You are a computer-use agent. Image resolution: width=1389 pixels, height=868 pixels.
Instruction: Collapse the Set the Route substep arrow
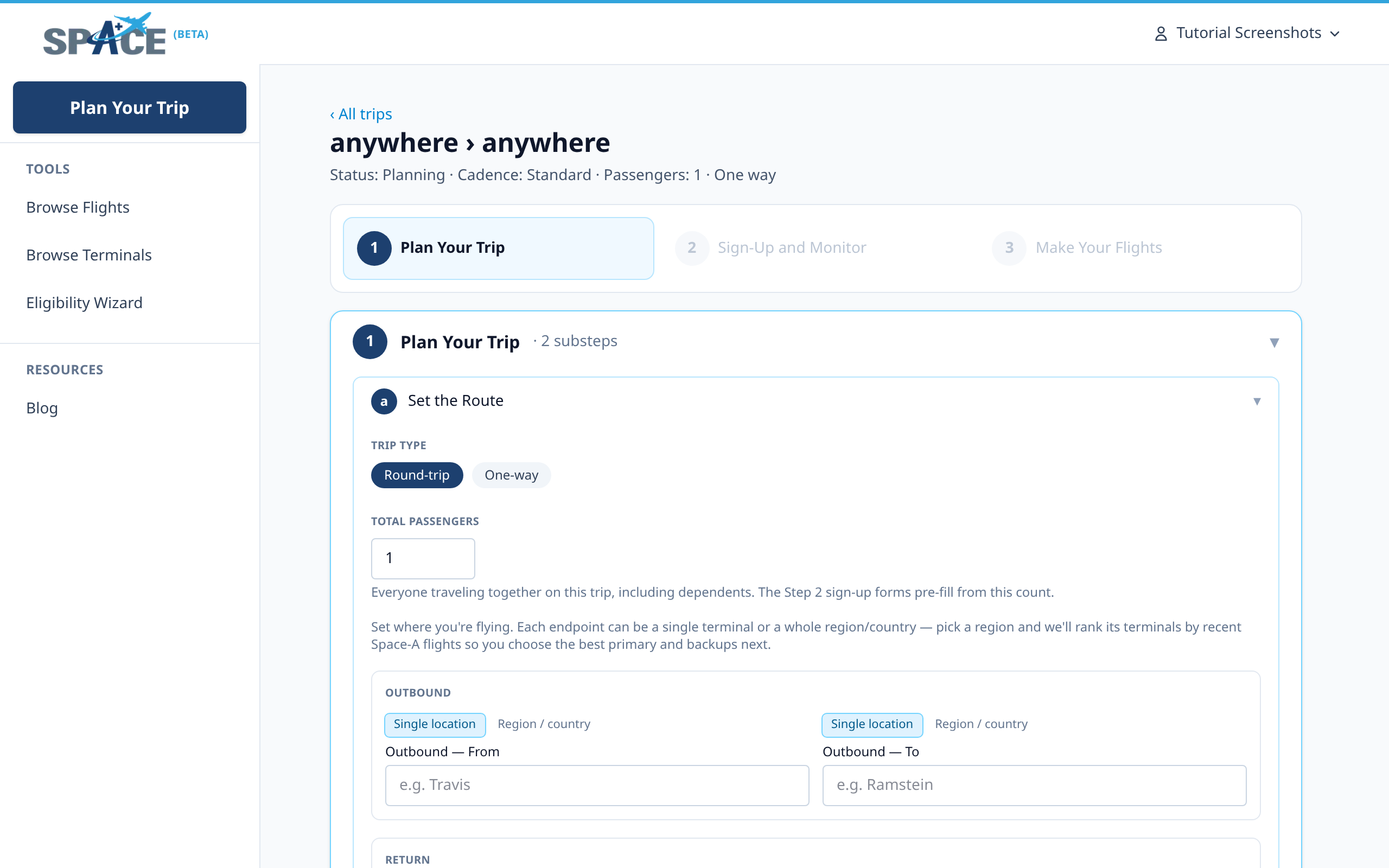tap(1257, 401)
